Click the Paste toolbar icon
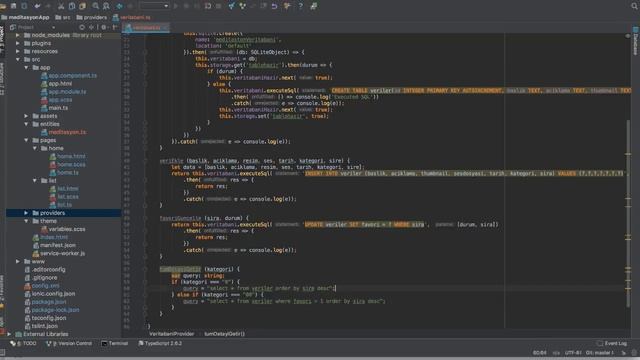Viewport: 640px width, 360px height. (82, 6)
